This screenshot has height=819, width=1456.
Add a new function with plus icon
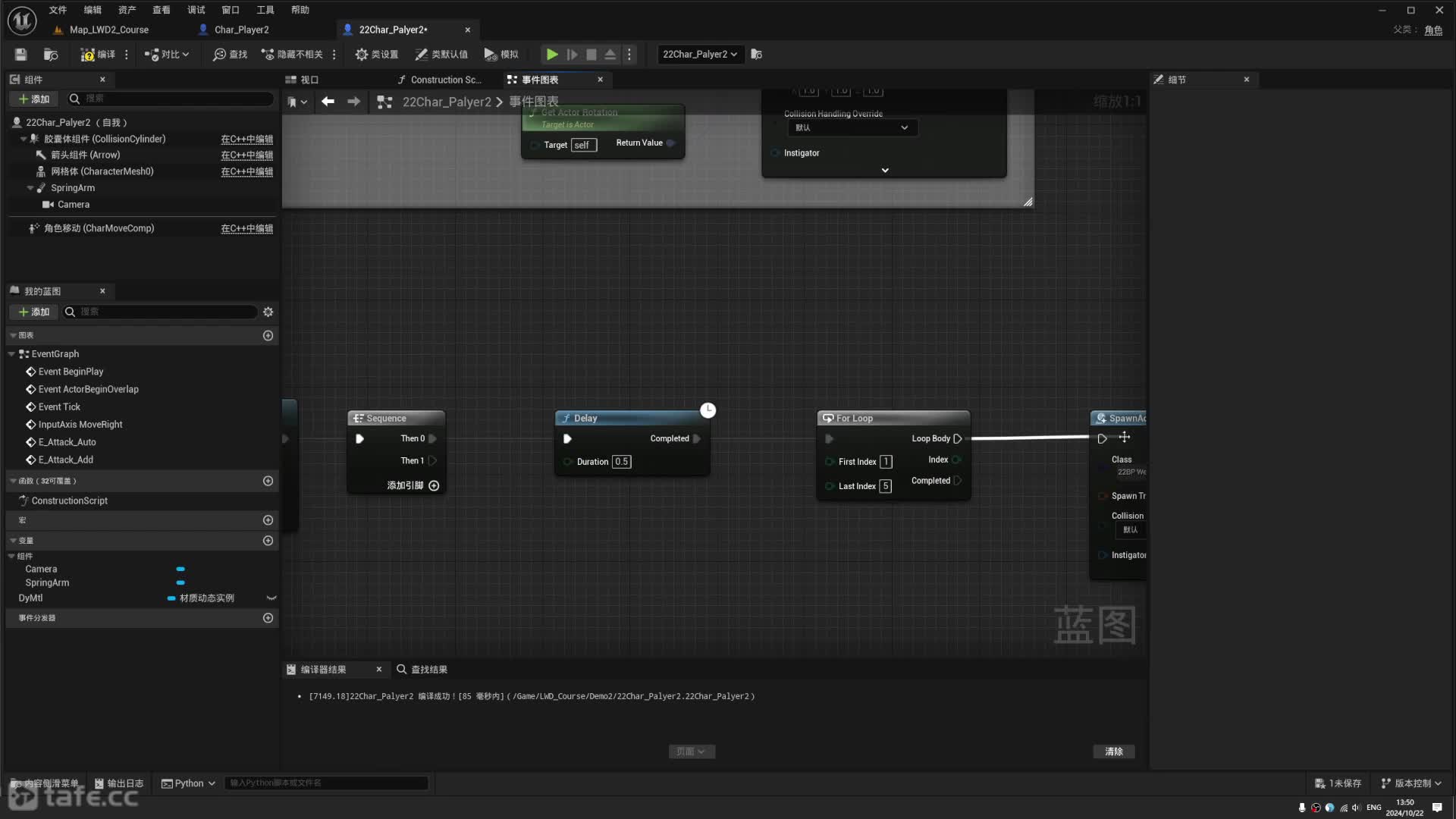[x=268, y=481]
